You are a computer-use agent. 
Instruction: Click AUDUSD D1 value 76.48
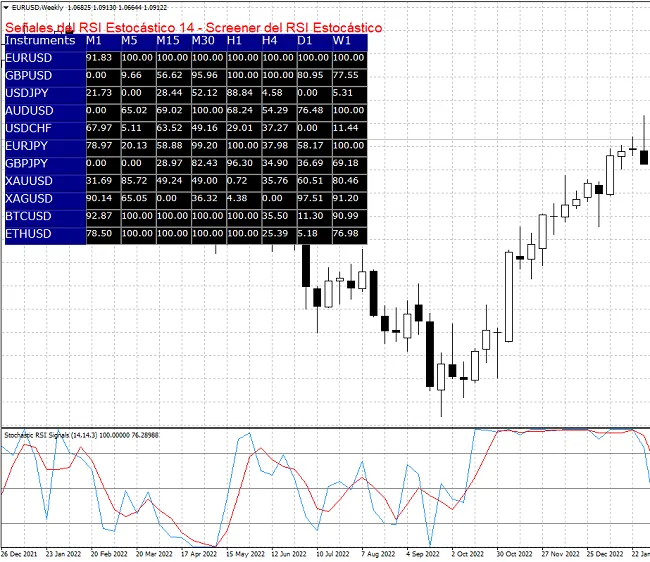310,111
